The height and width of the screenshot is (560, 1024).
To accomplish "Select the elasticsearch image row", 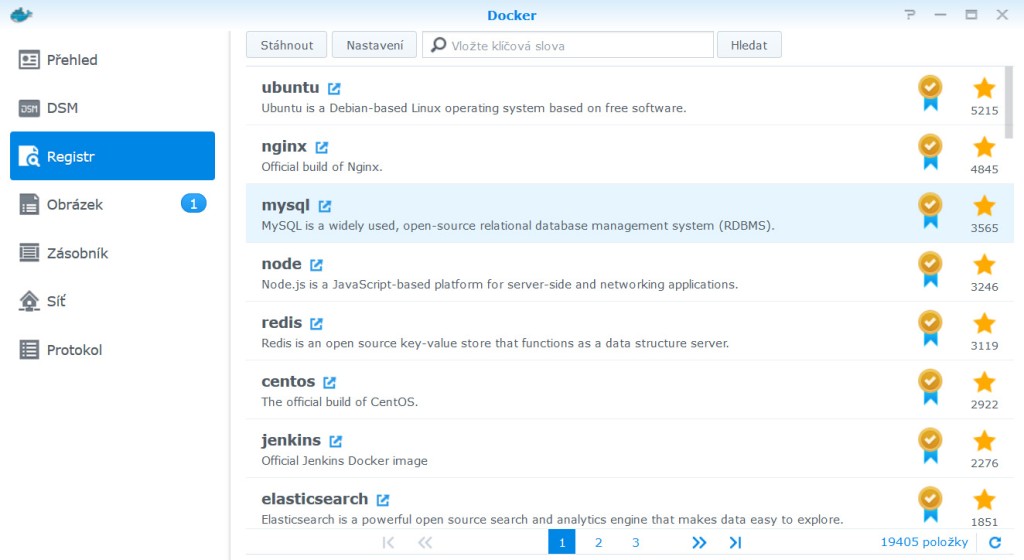I will [630, 503].
